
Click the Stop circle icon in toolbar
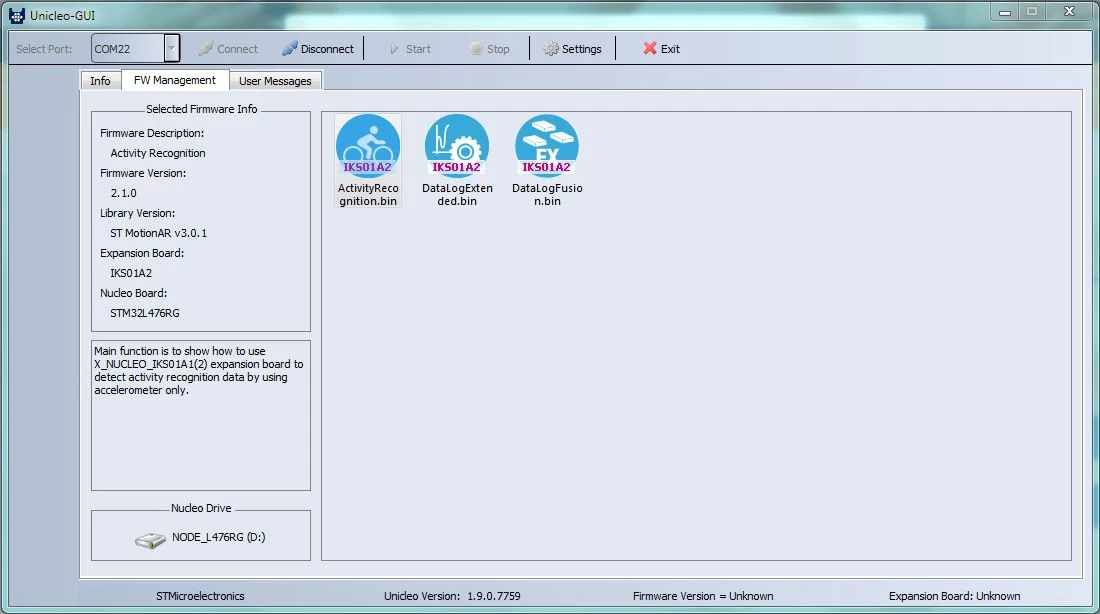tap(476, 48)
